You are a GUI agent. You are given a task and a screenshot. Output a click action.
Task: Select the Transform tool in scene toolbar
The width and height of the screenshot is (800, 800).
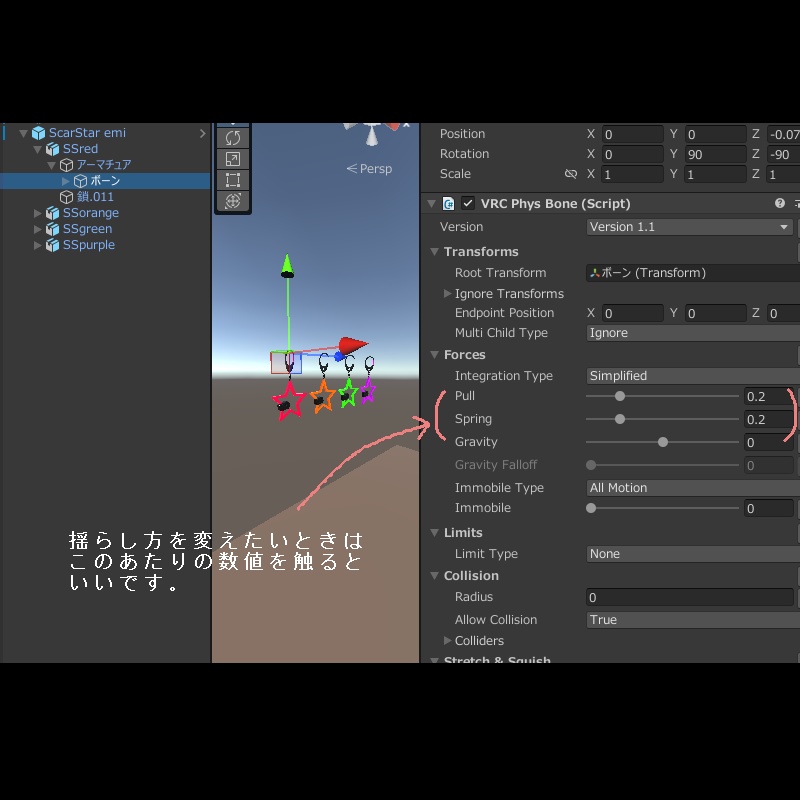tap(233, 201)
